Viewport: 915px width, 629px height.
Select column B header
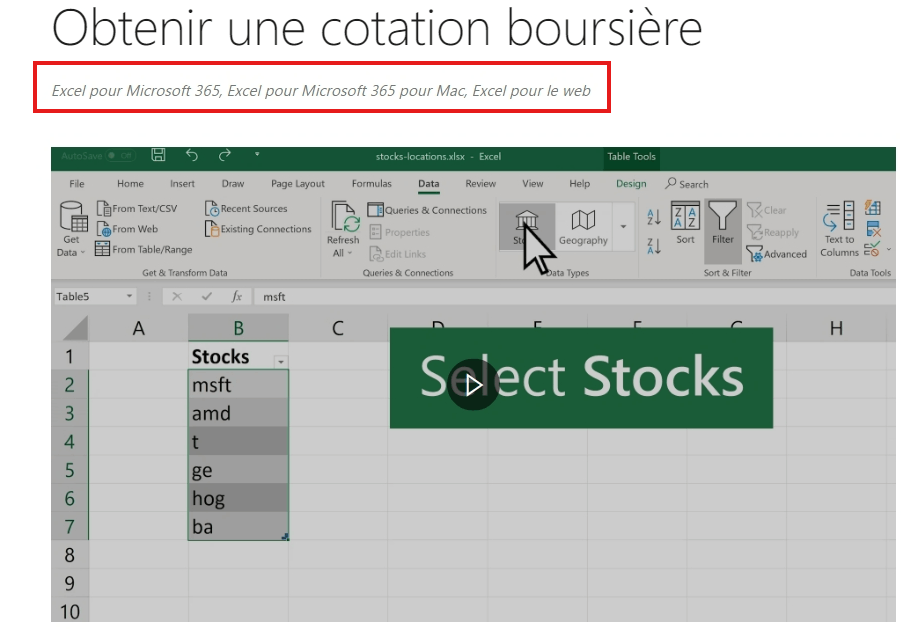238,328
